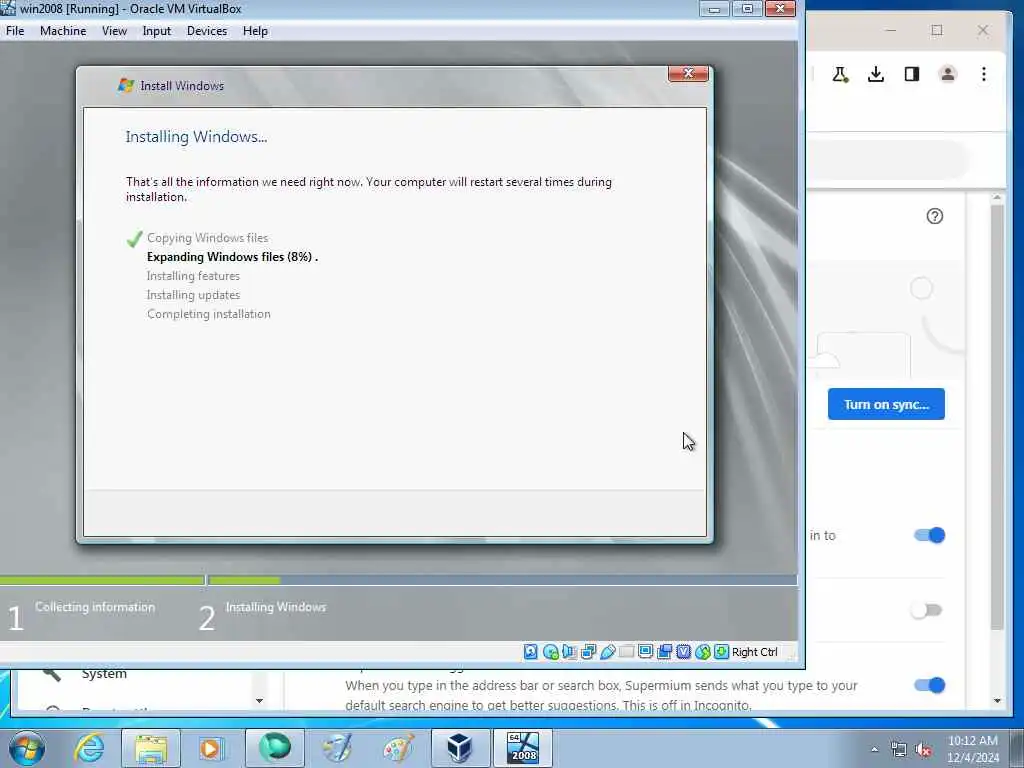This screenshot has width=1024, height=768.
Task: Enable the switched-off toggle in browser settings
Action: tap(926, 611)
